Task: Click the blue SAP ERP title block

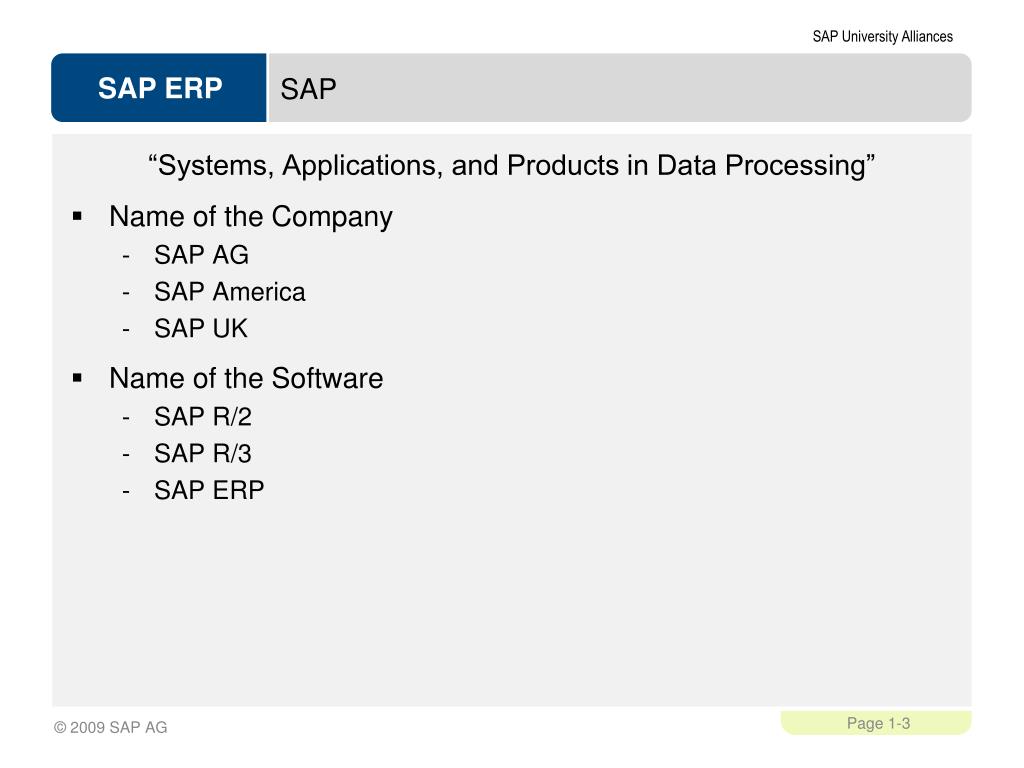Action: pyautogui.click(x=159, y=88)
